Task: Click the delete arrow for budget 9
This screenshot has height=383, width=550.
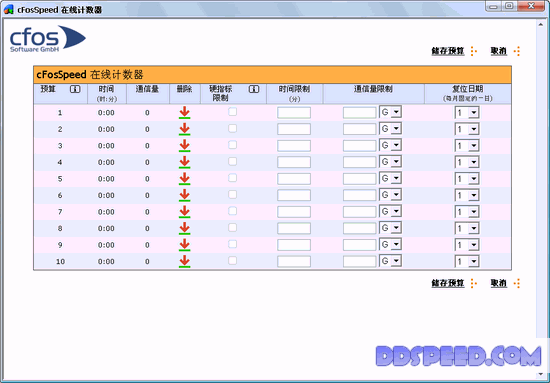Action: click(185, 244)
